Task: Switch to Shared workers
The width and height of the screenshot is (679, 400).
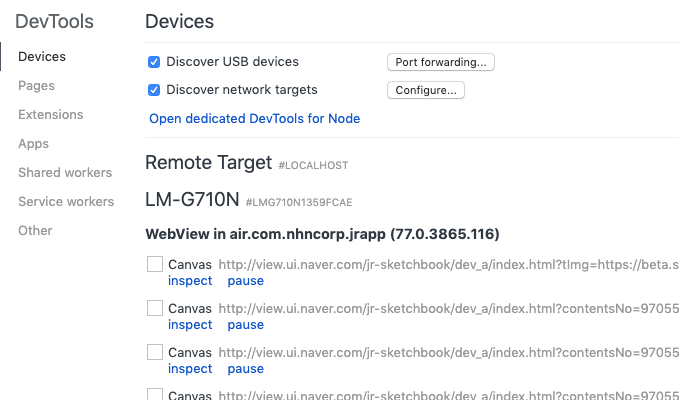Action: tap(65, 173)
